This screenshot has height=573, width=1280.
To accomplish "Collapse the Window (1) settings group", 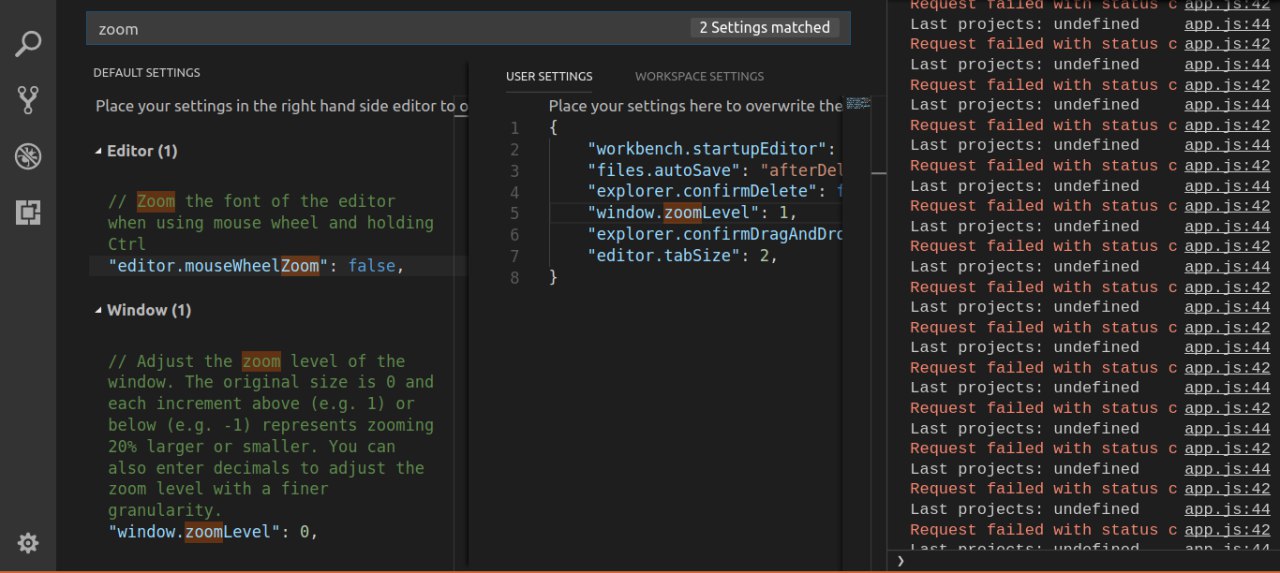I will coord(142,310).
